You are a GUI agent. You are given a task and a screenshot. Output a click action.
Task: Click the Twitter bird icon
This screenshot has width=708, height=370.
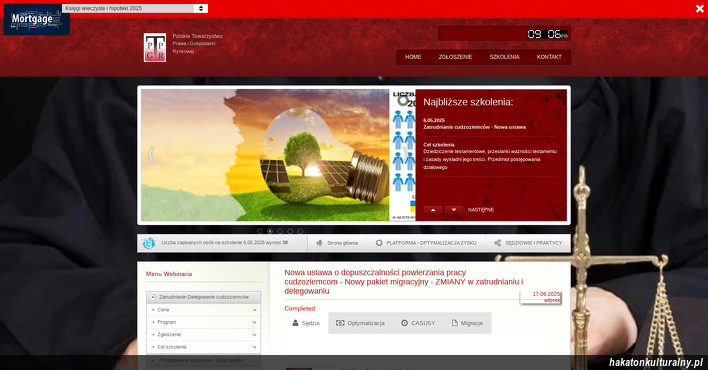149,243
